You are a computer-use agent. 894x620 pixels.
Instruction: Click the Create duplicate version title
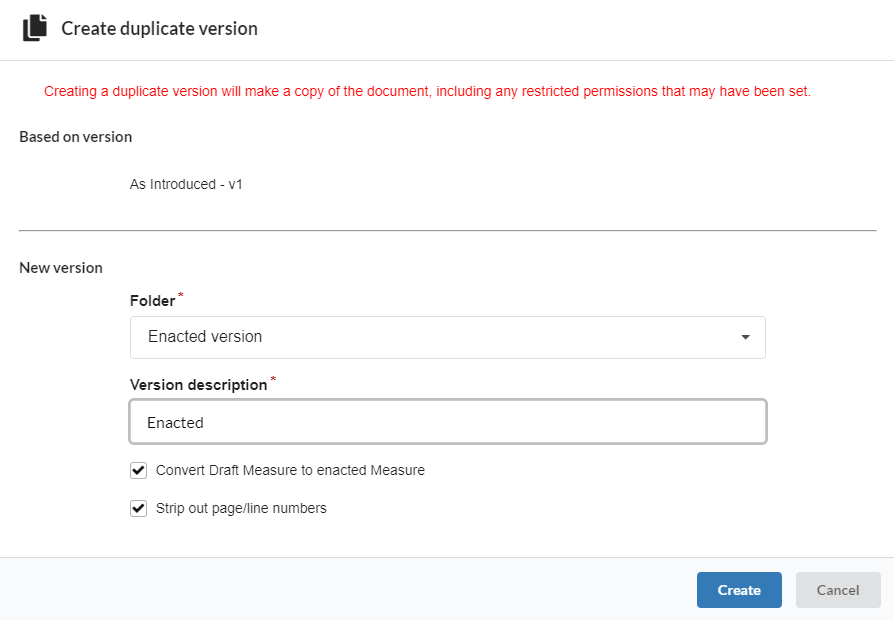(160, 29)
